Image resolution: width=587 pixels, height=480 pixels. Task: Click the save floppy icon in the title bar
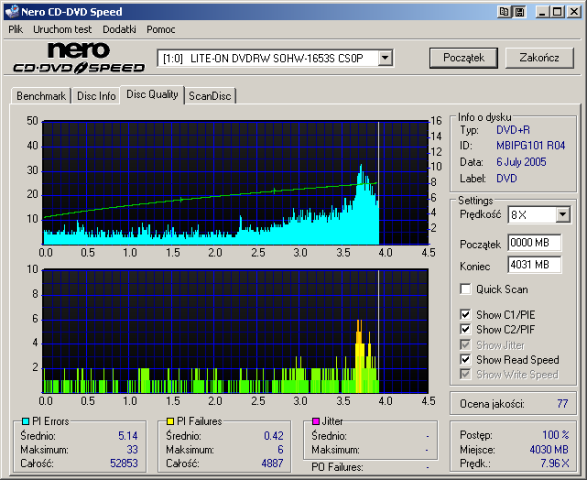click(x=520, y=12)
